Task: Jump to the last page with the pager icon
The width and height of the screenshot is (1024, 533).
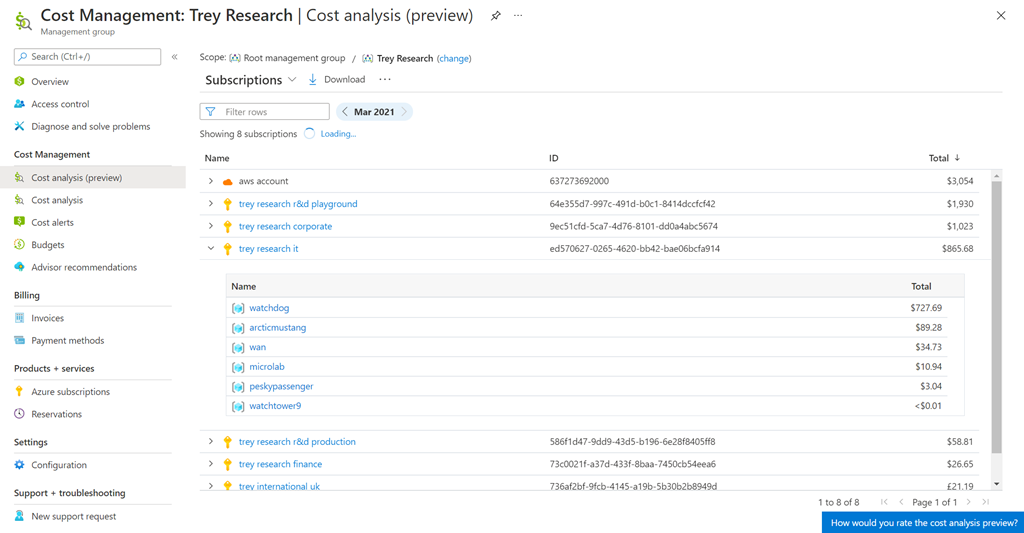Action: (x=985, y=502)
